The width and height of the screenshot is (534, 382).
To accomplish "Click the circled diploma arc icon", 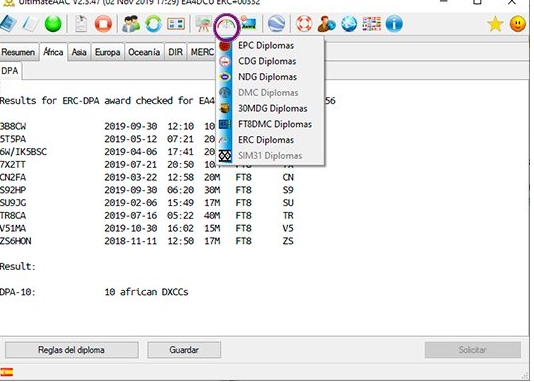I will point(226,26).
